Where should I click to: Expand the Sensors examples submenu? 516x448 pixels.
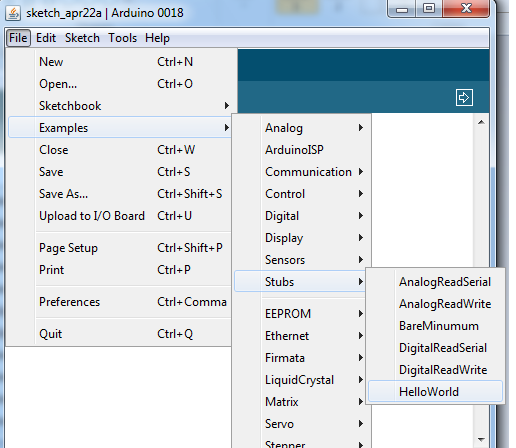302,260
